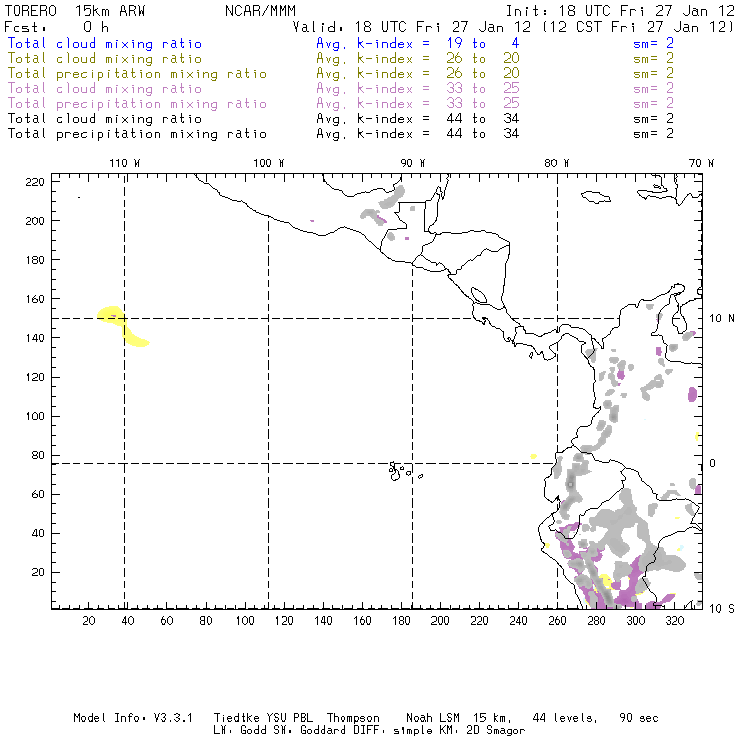Click the 'KM: 2D Smagor' label
Viewport: 740px width, 740px height.
tap(479, 731)
